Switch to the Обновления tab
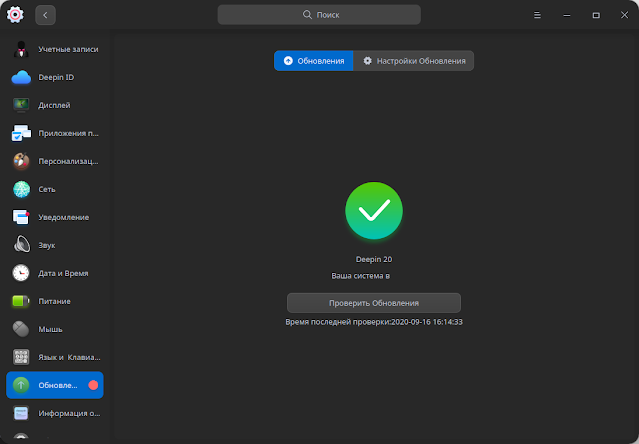Image resolution: width=639 pixels, height=444 pixels. [313, 61]
